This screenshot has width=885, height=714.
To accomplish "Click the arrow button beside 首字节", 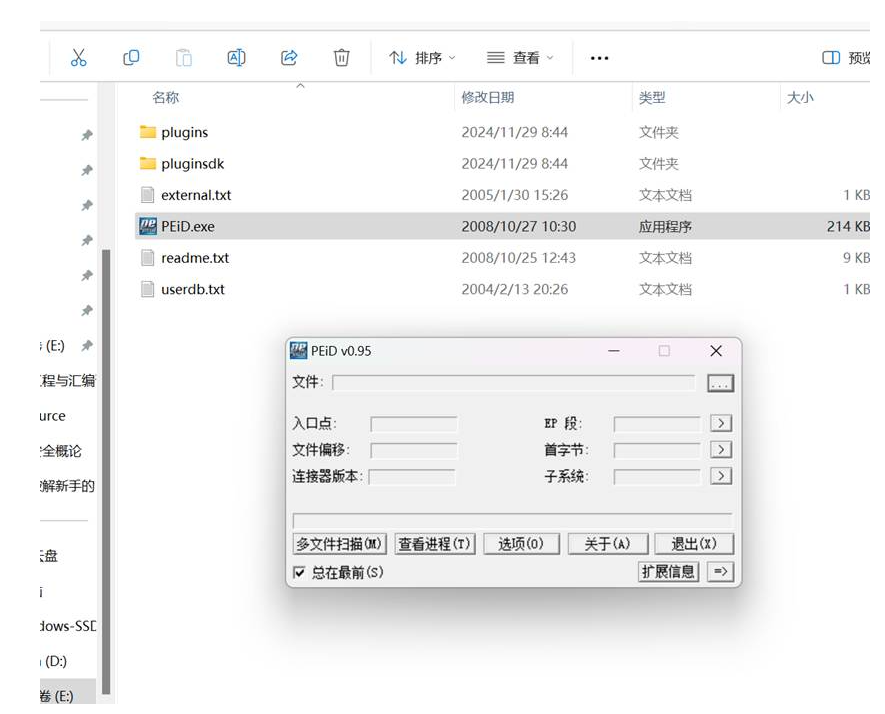I will click(721, 450).
